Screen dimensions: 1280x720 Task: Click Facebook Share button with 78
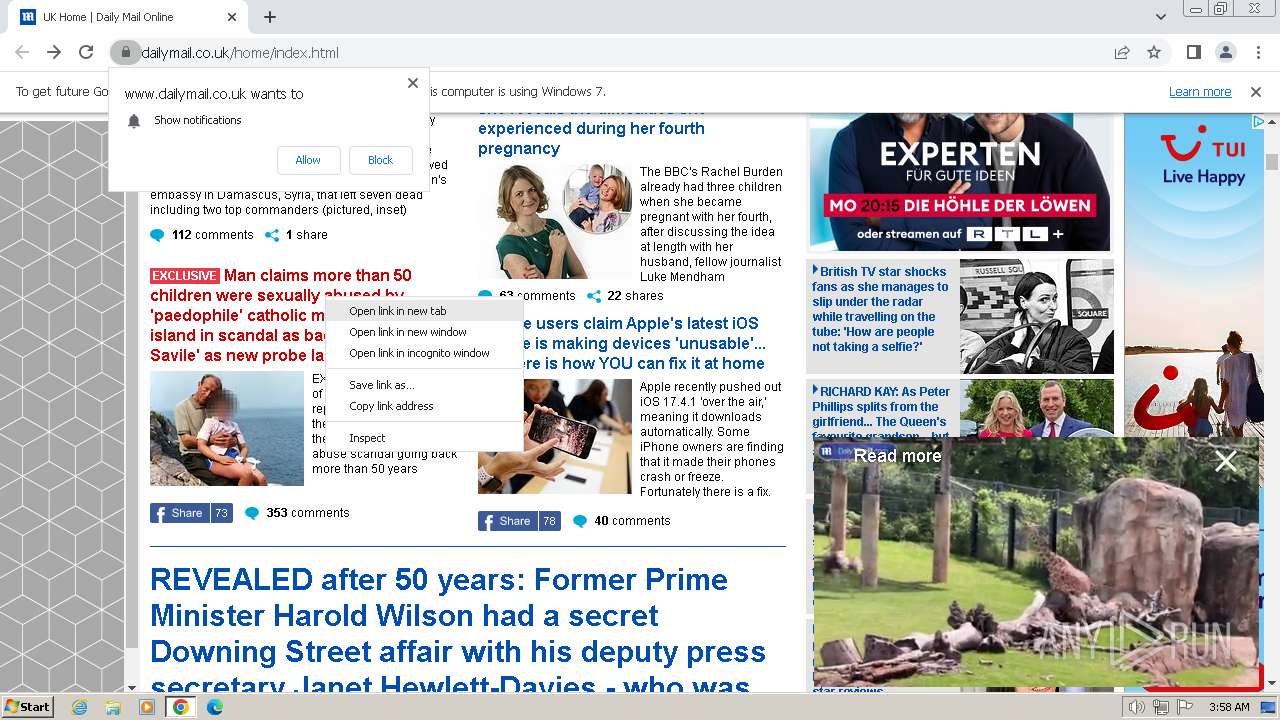(519, 521)
